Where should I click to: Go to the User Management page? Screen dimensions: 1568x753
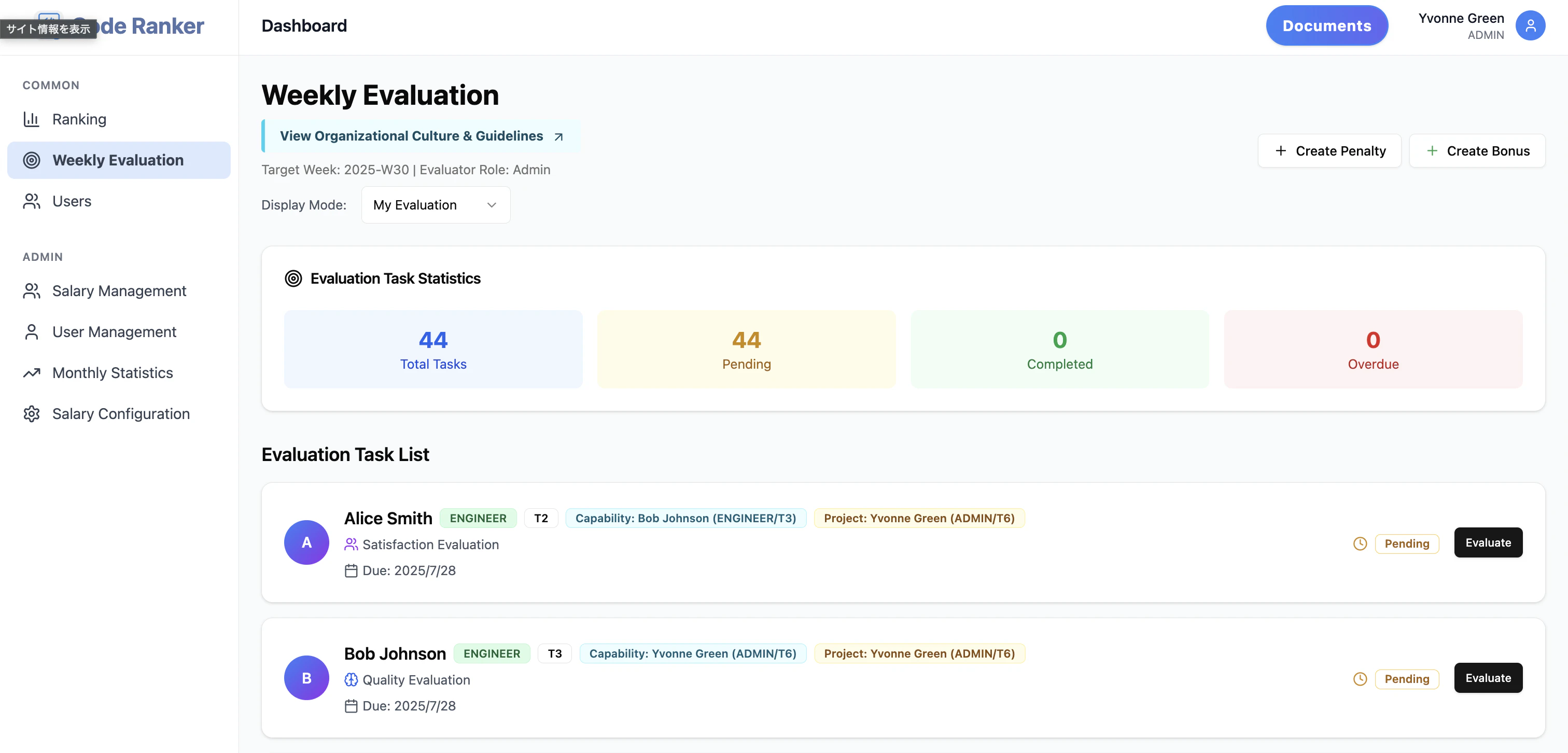115,332
